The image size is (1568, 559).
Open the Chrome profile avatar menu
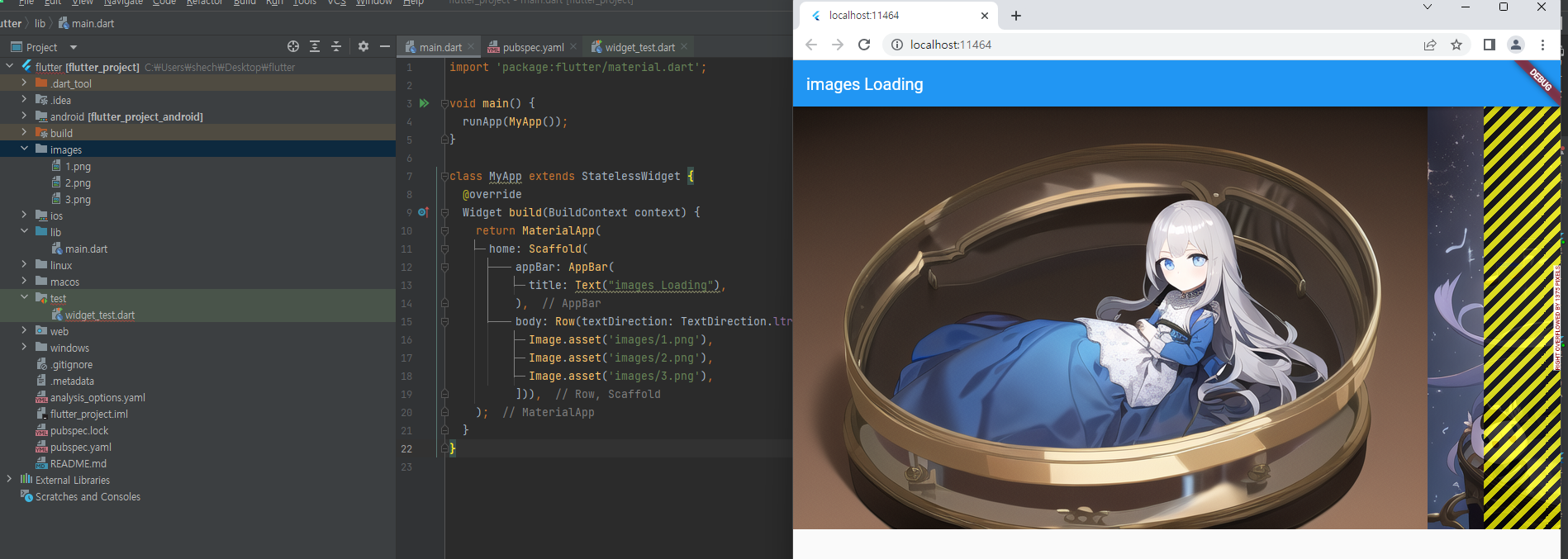1516,45
